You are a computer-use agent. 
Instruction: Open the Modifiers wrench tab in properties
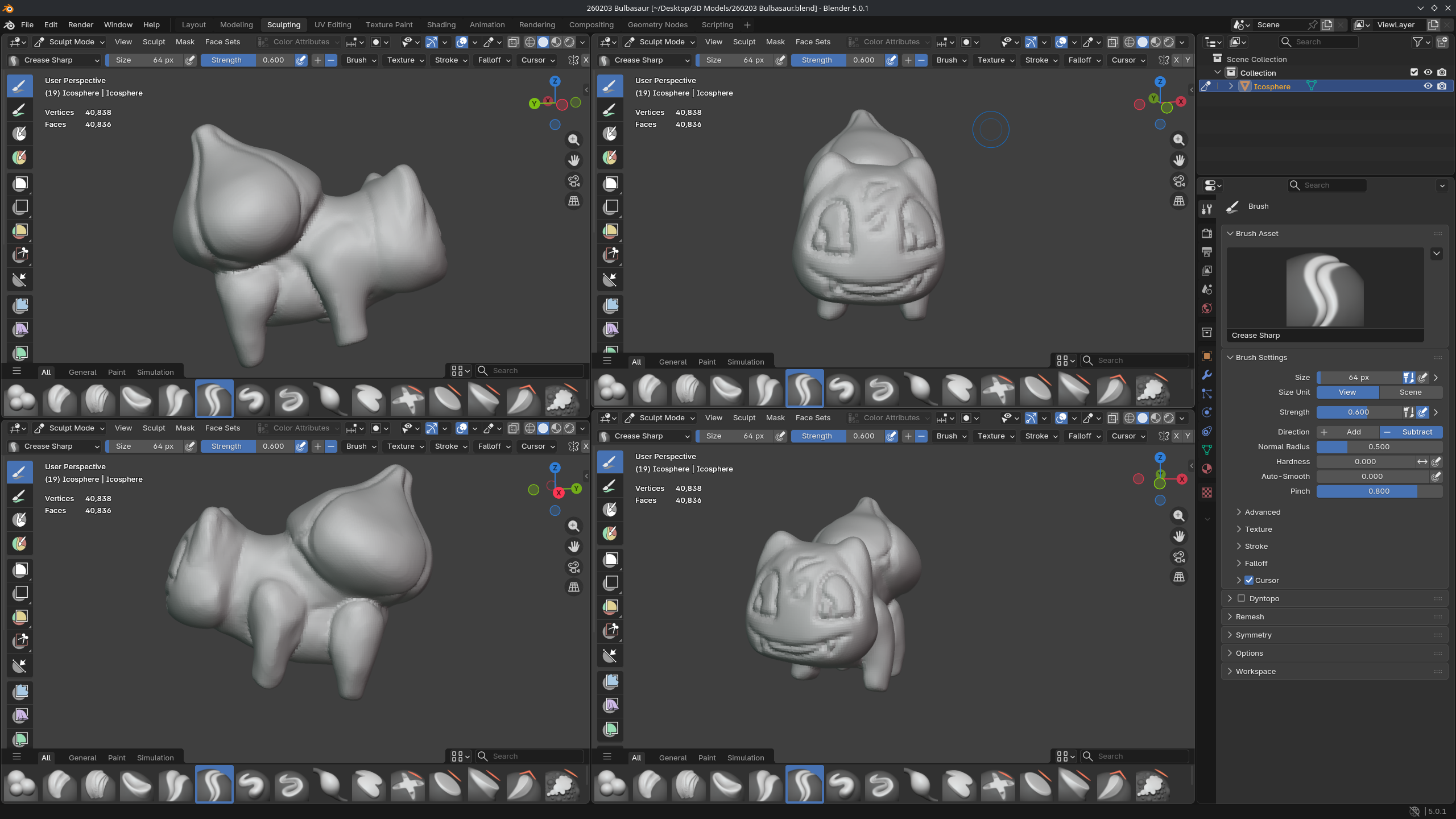tap(1207, 375)
